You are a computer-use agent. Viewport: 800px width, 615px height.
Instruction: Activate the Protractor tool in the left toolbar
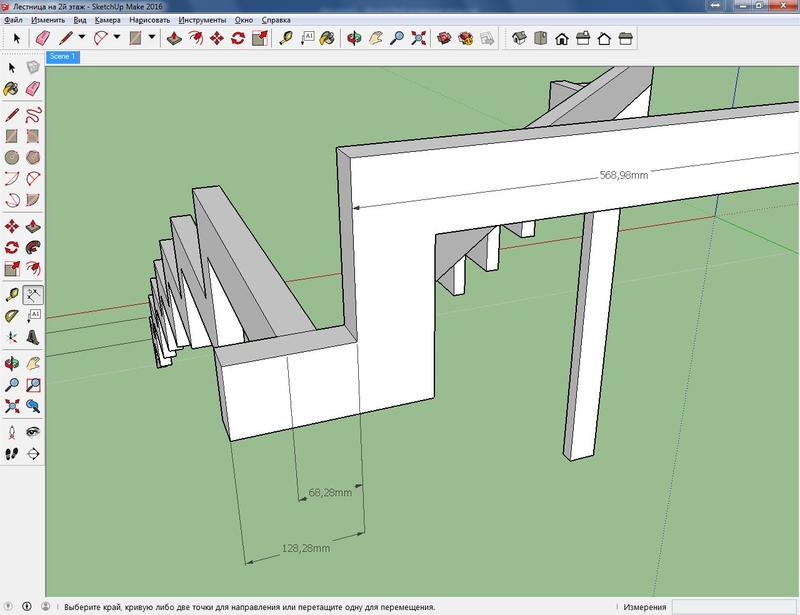pos(12,314)
